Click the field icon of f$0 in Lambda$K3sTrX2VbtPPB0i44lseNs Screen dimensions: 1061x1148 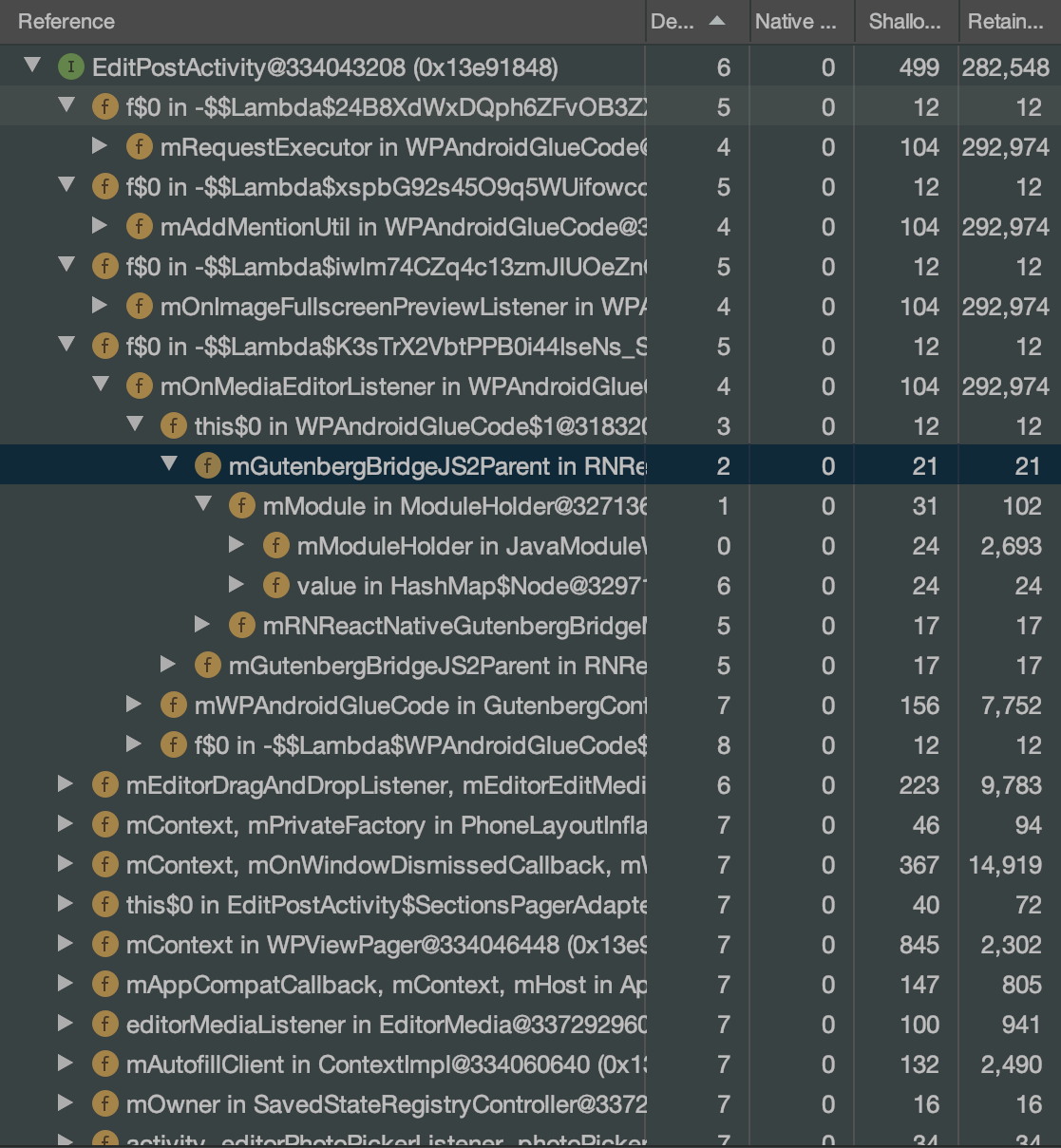click(x=104, y=346)
